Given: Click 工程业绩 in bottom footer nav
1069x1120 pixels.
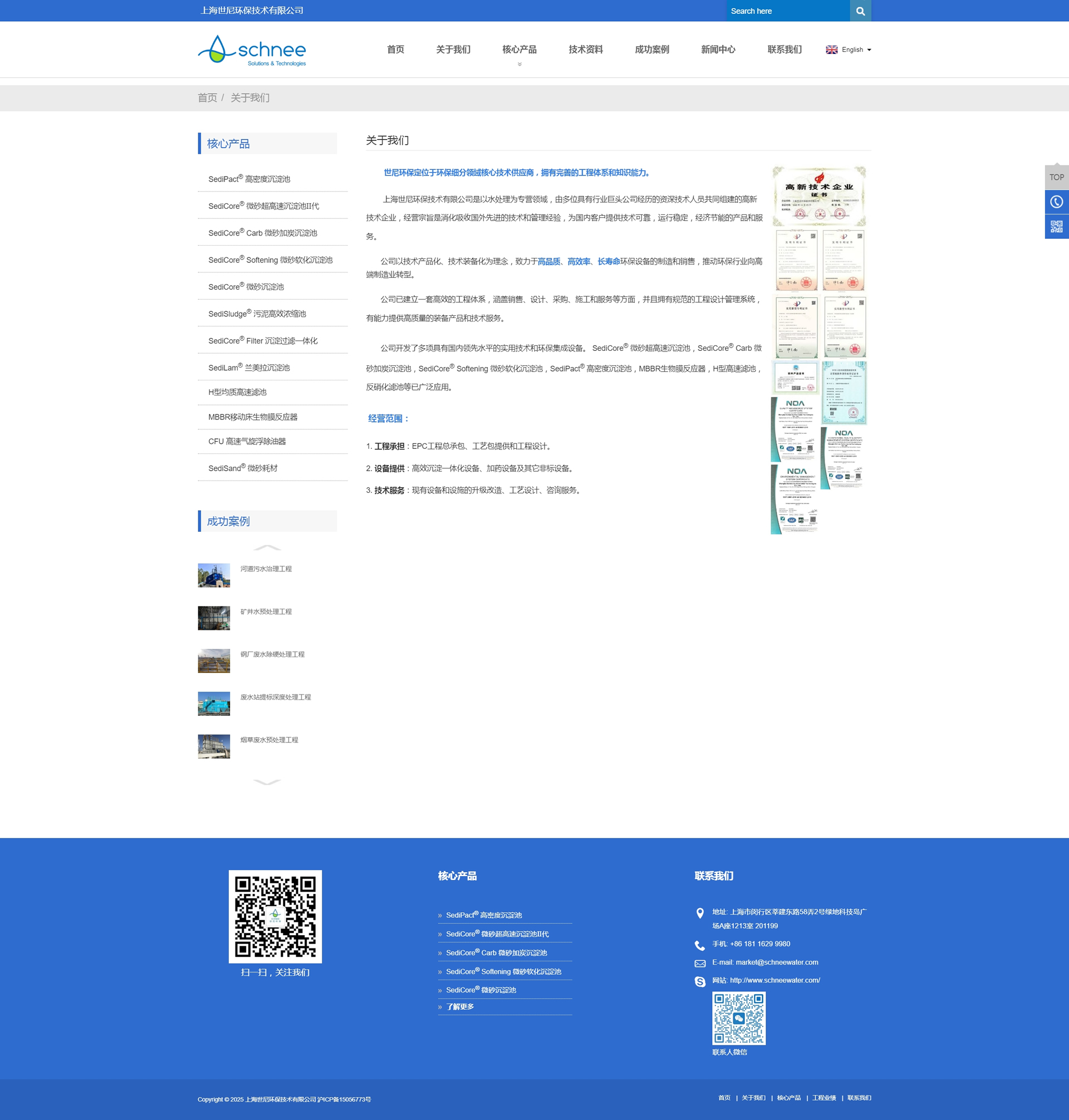Looking at the screenshot, I should (x=824, y=1098).
